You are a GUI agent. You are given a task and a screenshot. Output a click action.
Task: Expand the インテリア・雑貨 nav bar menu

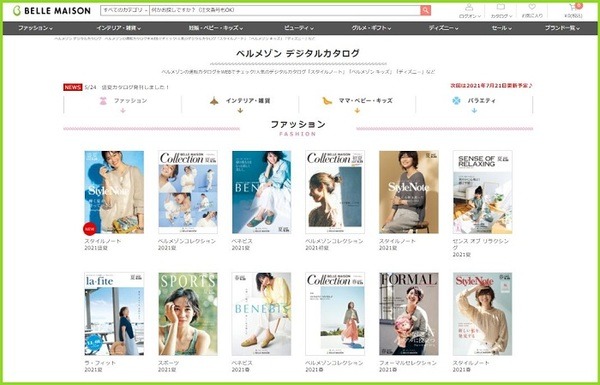(119, 28)
